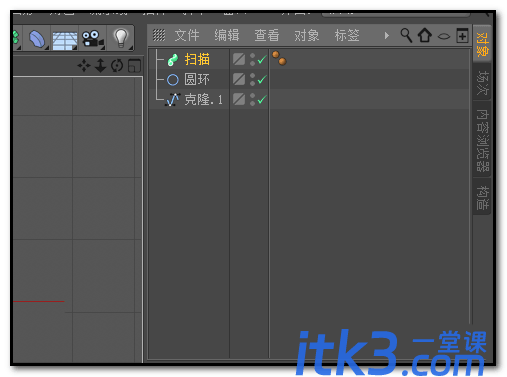The image size is (507, 377).
Task: Expand more menus with the right arrow
Action: pyautogui.click(x=387, y=35)
